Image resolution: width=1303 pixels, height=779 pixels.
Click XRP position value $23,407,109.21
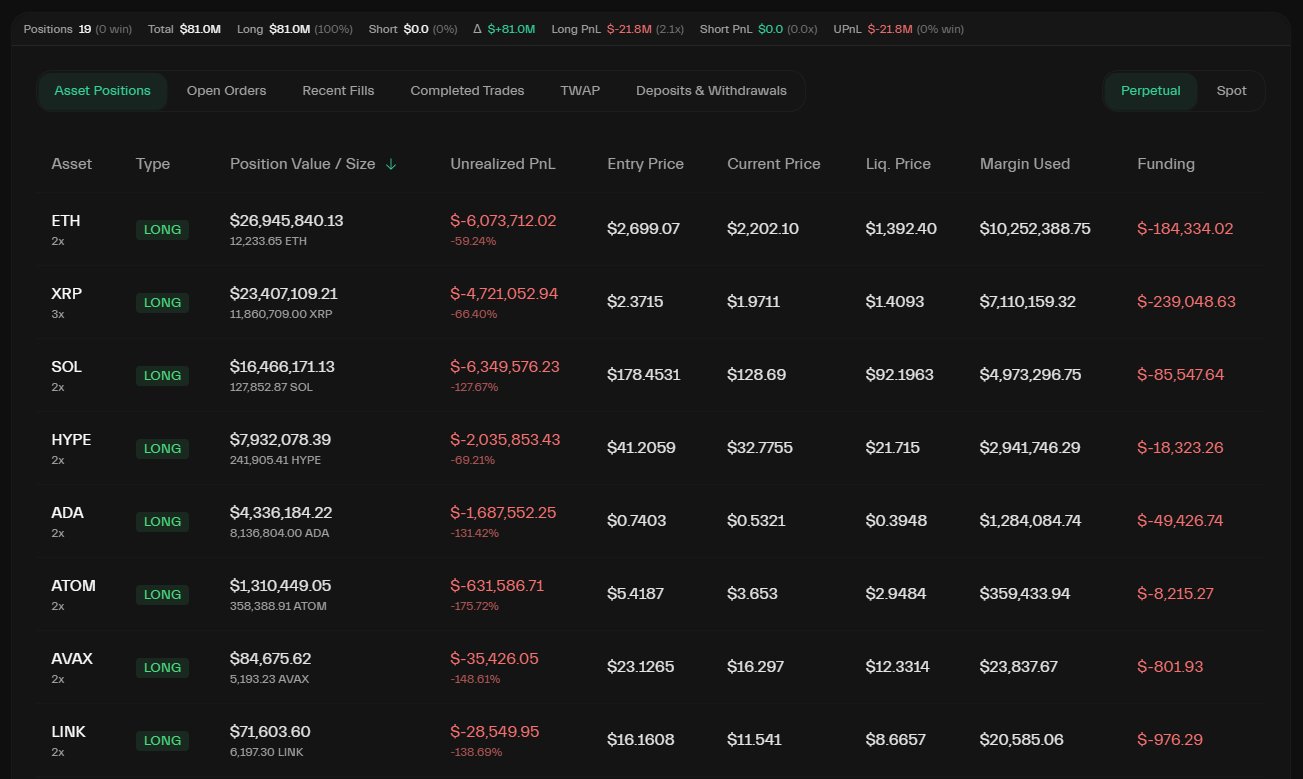point(283,294)
